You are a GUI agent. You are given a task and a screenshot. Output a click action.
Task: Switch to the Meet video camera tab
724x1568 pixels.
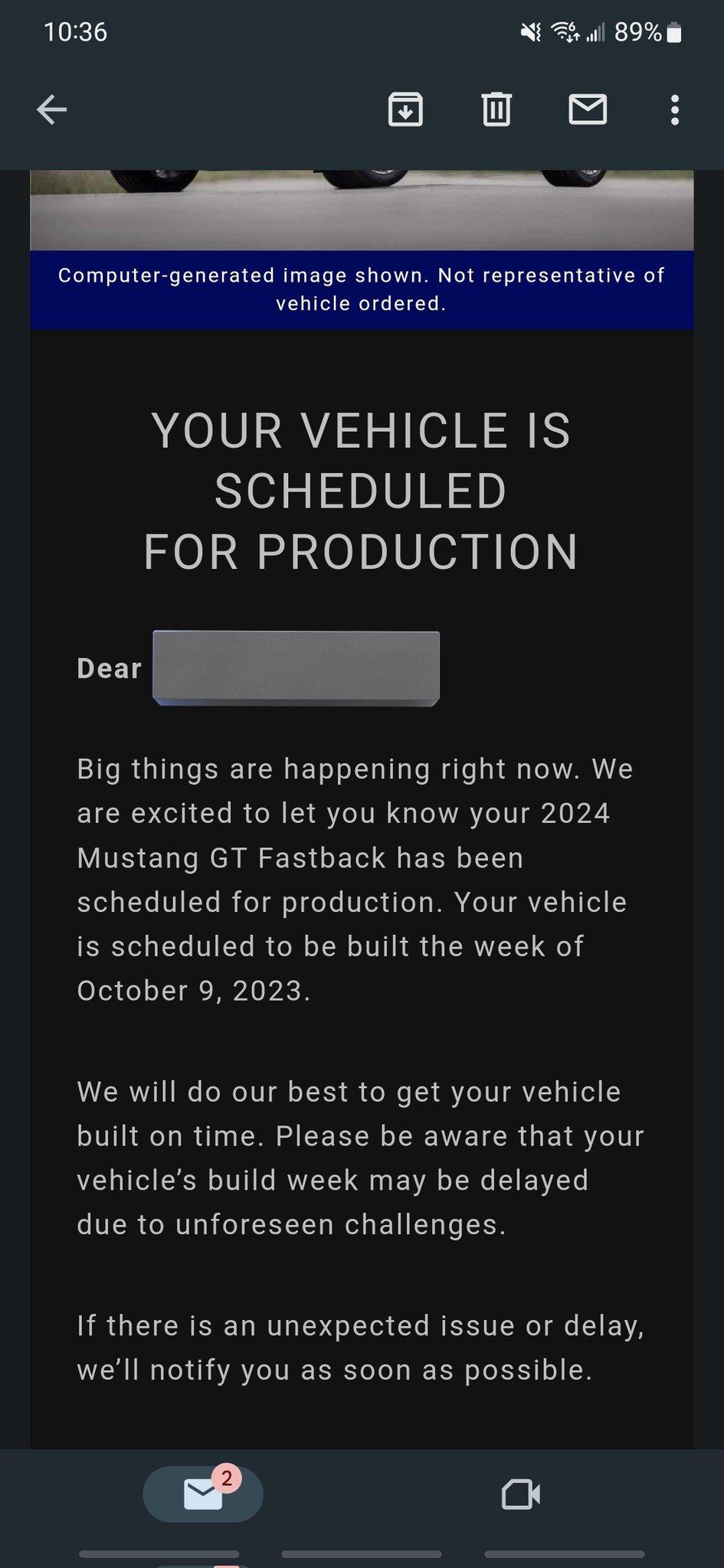pos(521,1494)
